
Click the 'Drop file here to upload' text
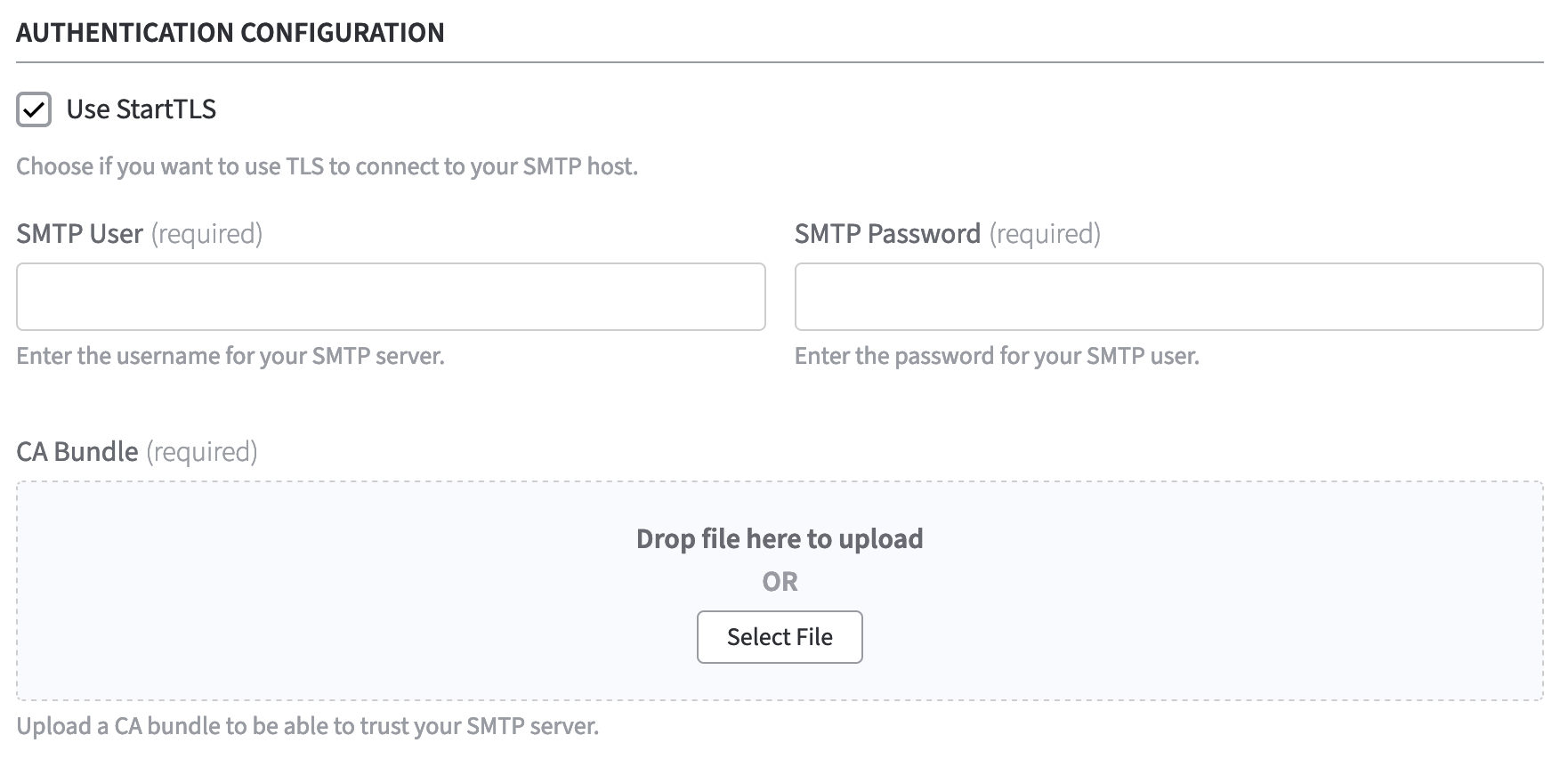[780, 539]
